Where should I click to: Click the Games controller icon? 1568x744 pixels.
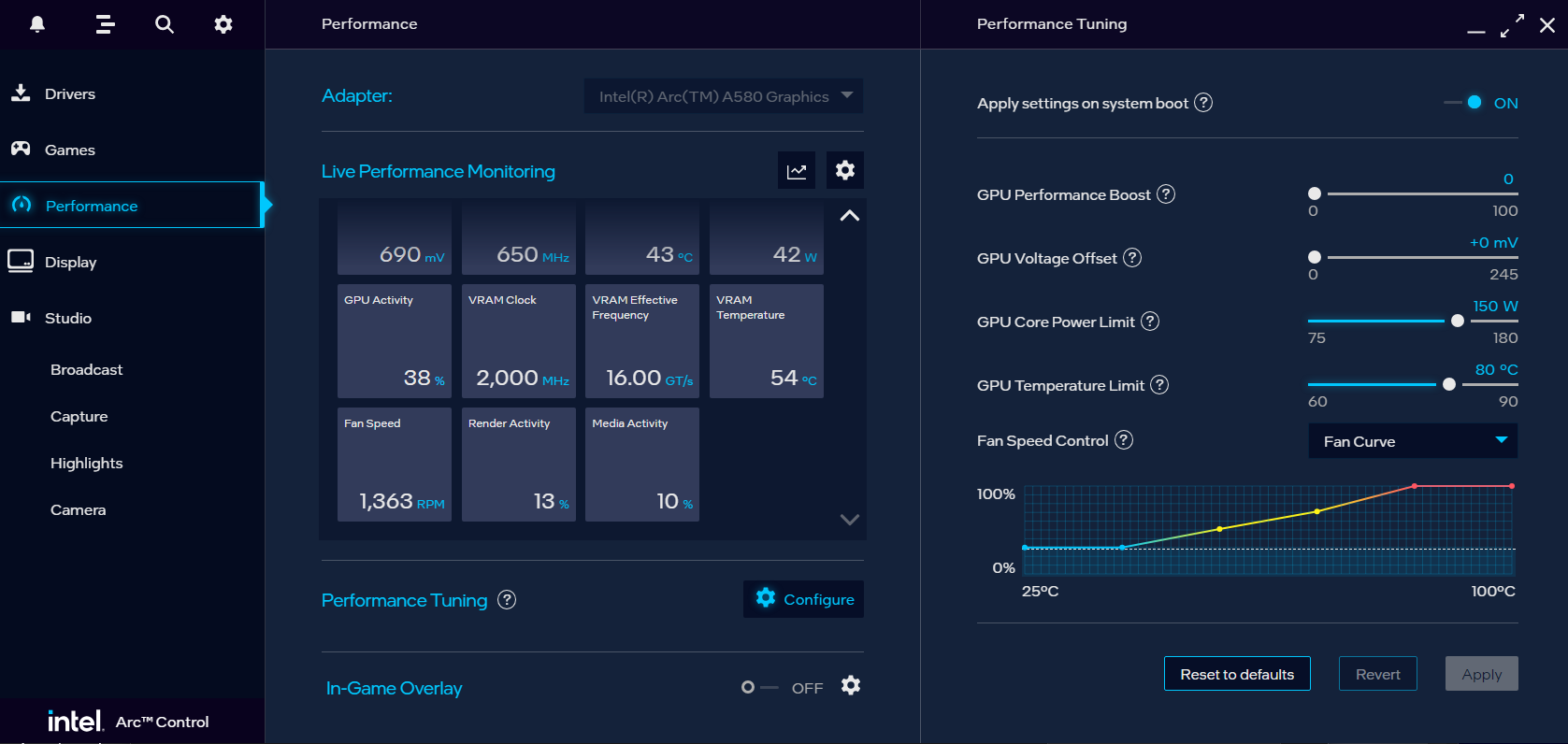21,149
